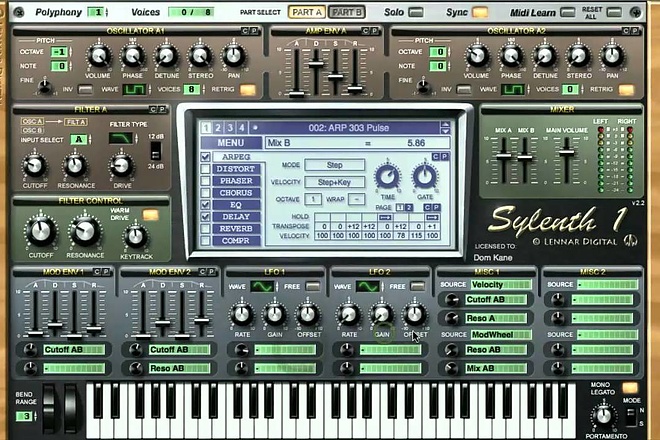Open the COMPR effect section

236,241
